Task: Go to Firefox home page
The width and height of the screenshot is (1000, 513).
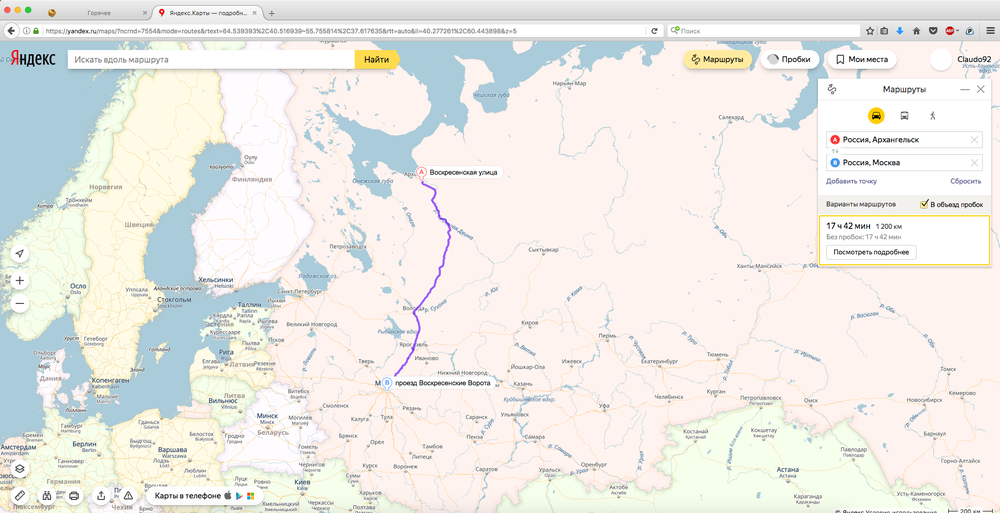Action: tap(916, 30)
